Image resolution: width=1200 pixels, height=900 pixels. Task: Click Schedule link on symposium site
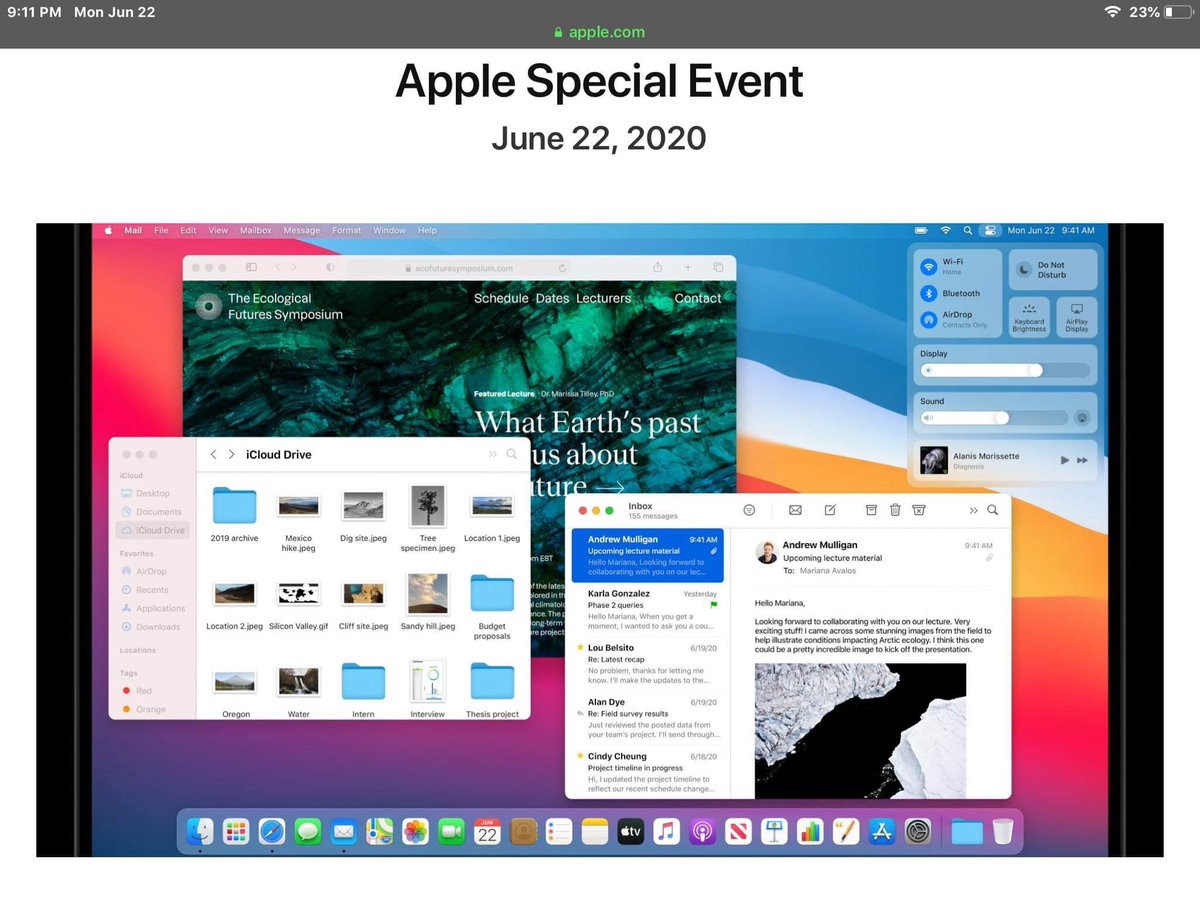tap(501, 298)
